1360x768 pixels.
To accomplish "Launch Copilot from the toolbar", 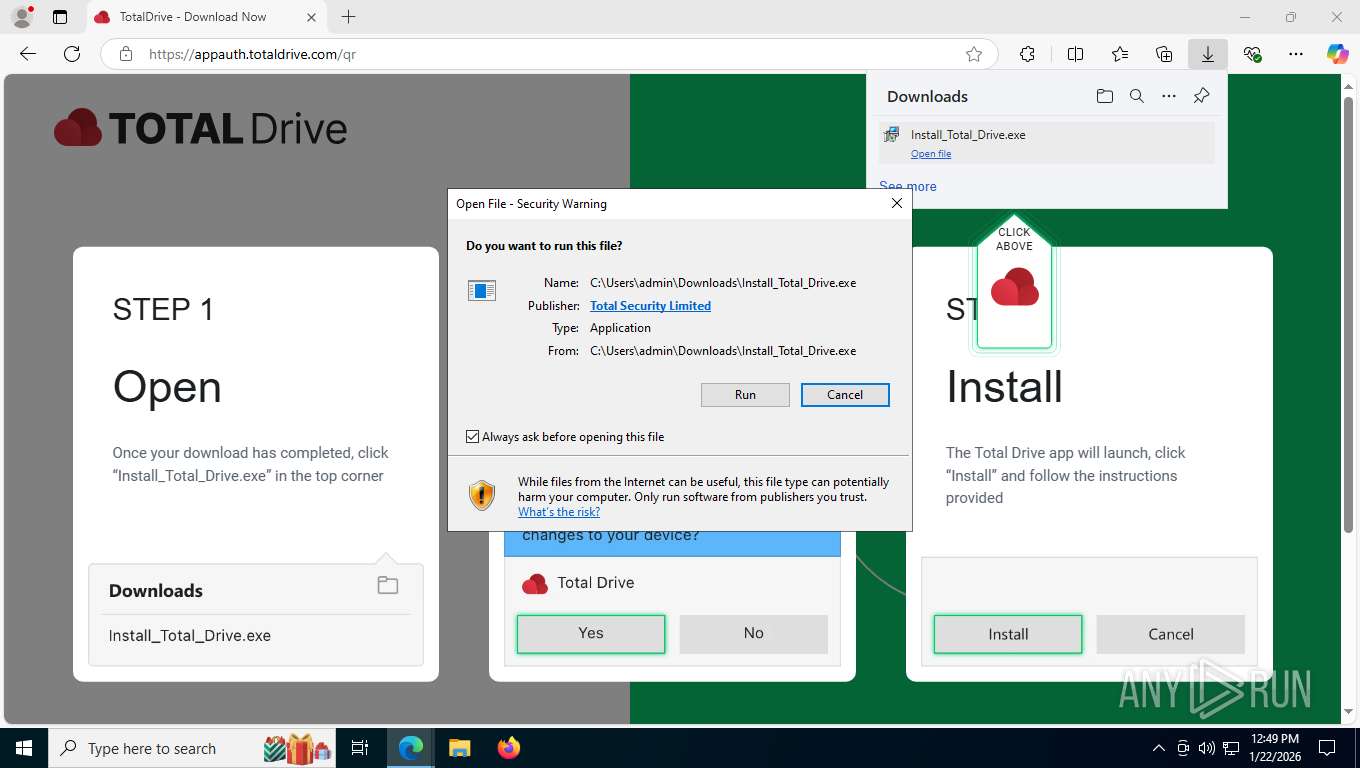I will coord(1337,54).
